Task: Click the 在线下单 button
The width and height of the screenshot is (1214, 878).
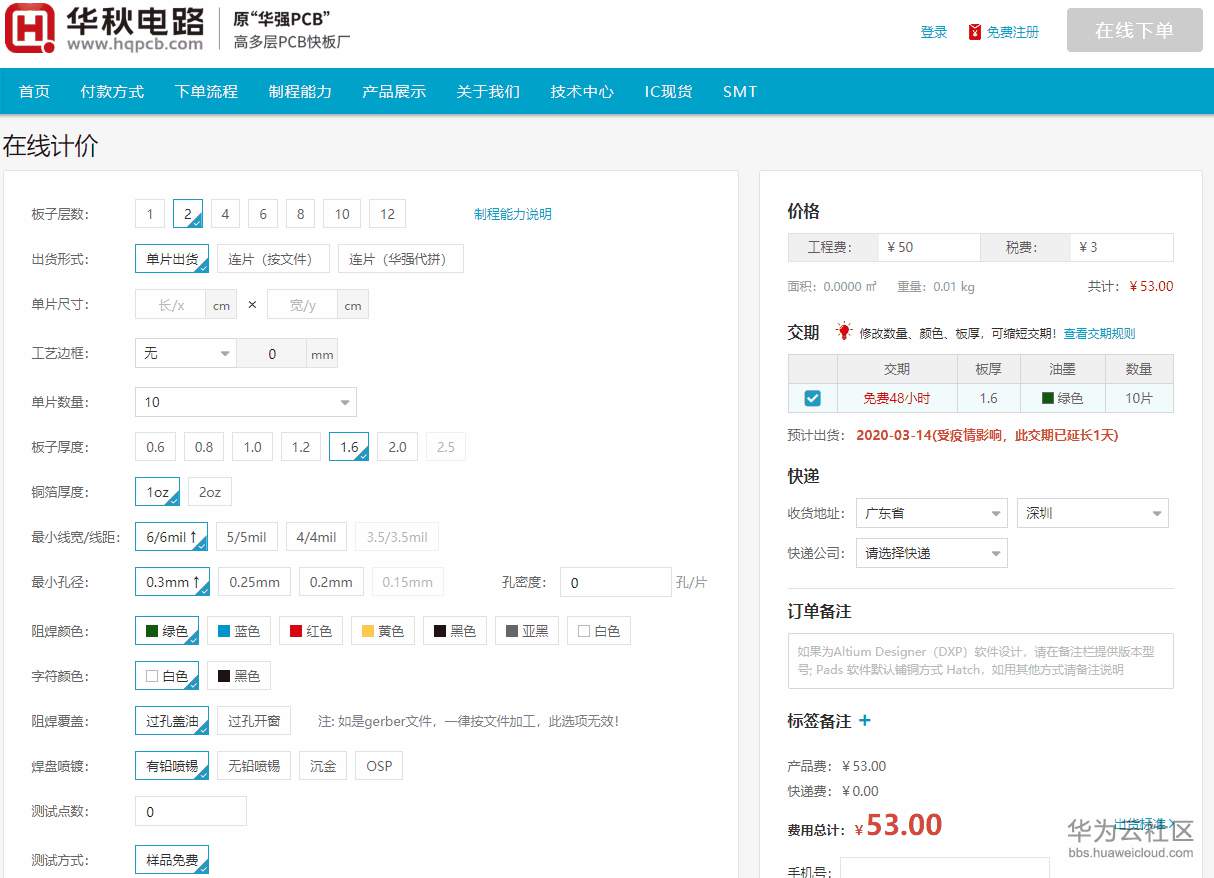Action: coord(1134,30)
